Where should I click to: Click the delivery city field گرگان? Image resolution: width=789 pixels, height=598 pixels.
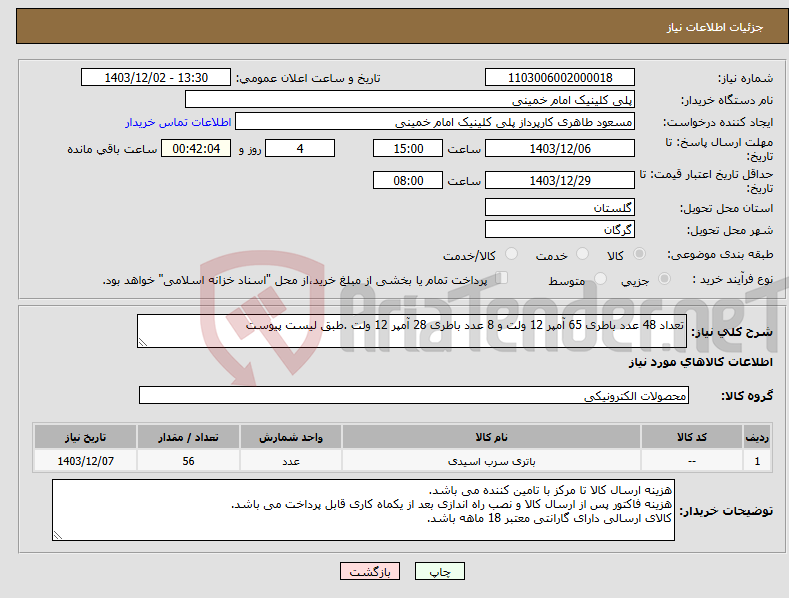coord(560,230)
